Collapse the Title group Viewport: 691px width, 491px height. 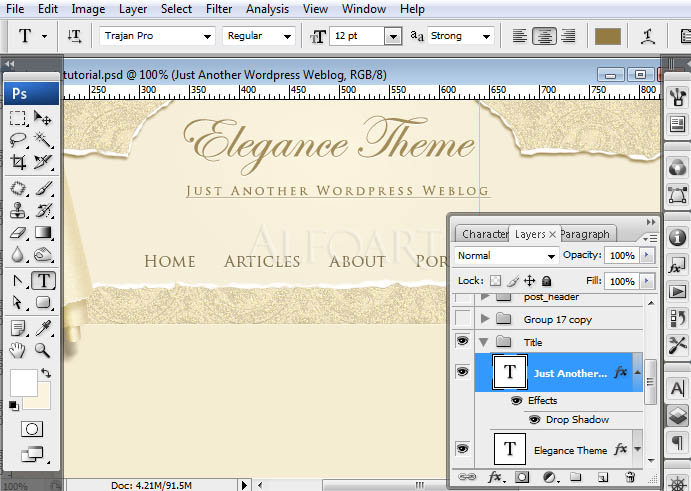click(x=484, y=342)
